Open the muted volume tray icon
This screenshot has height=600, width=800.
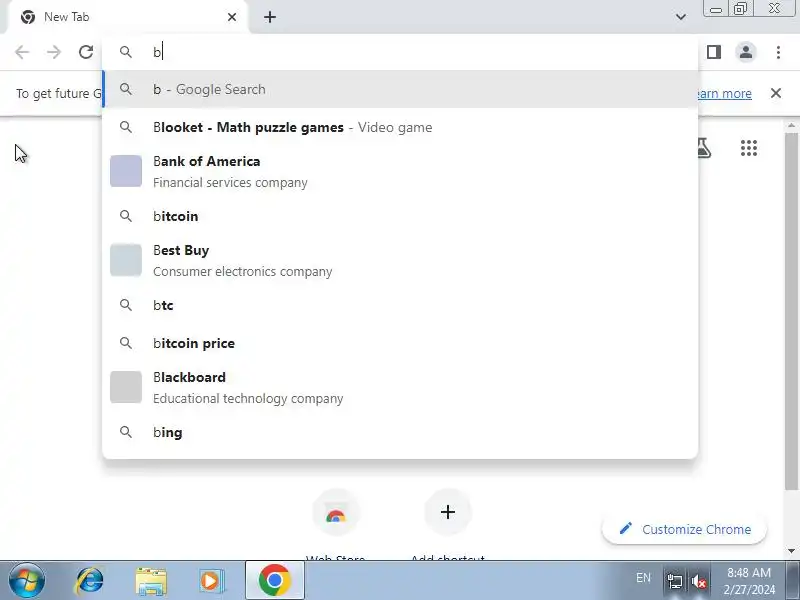click(699, 581)
